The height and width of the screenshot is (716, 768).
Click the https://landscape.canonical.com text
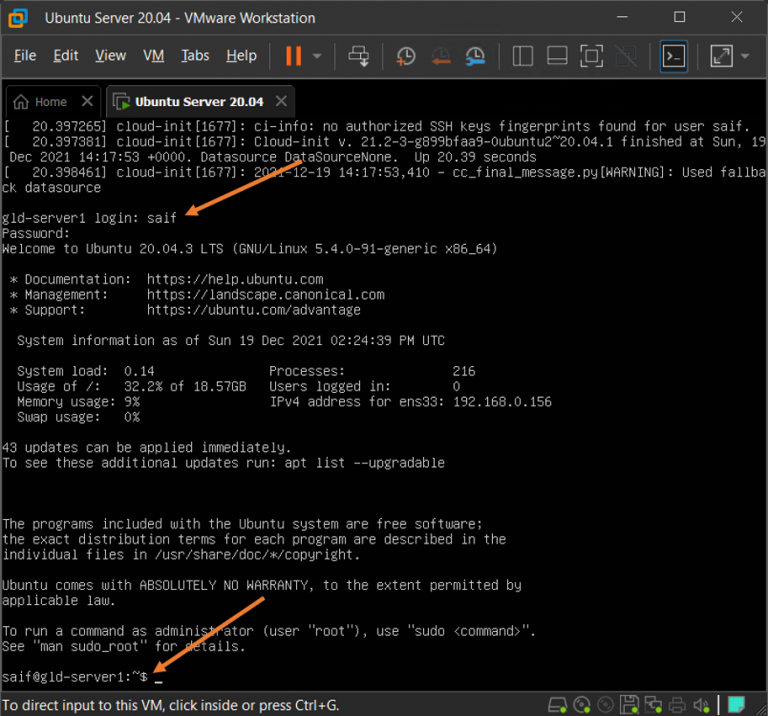[x=265, y=295]
